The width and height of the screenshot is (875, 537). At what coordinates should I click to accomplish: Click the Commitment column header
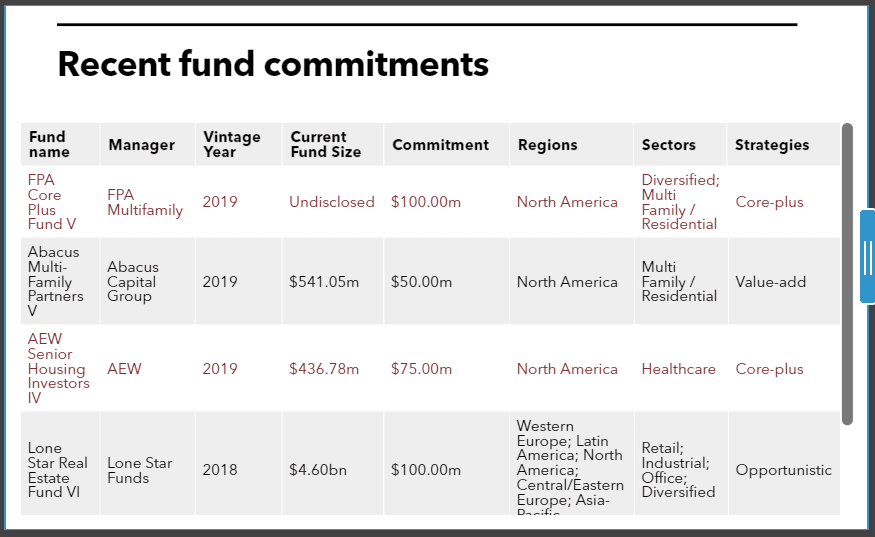pos(446,145)
